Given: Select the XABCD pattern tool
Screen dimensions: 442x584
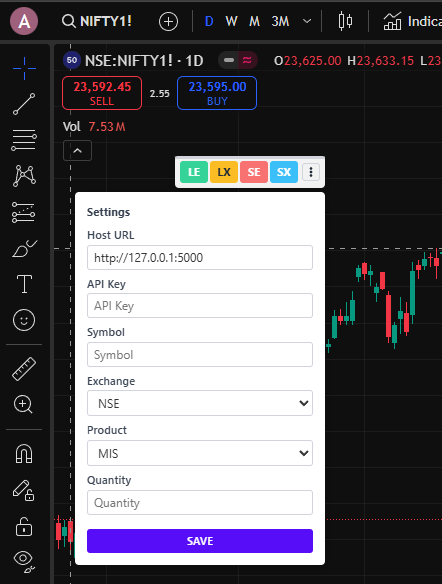Looking at the screenshot, I should [x=24, y=176].
